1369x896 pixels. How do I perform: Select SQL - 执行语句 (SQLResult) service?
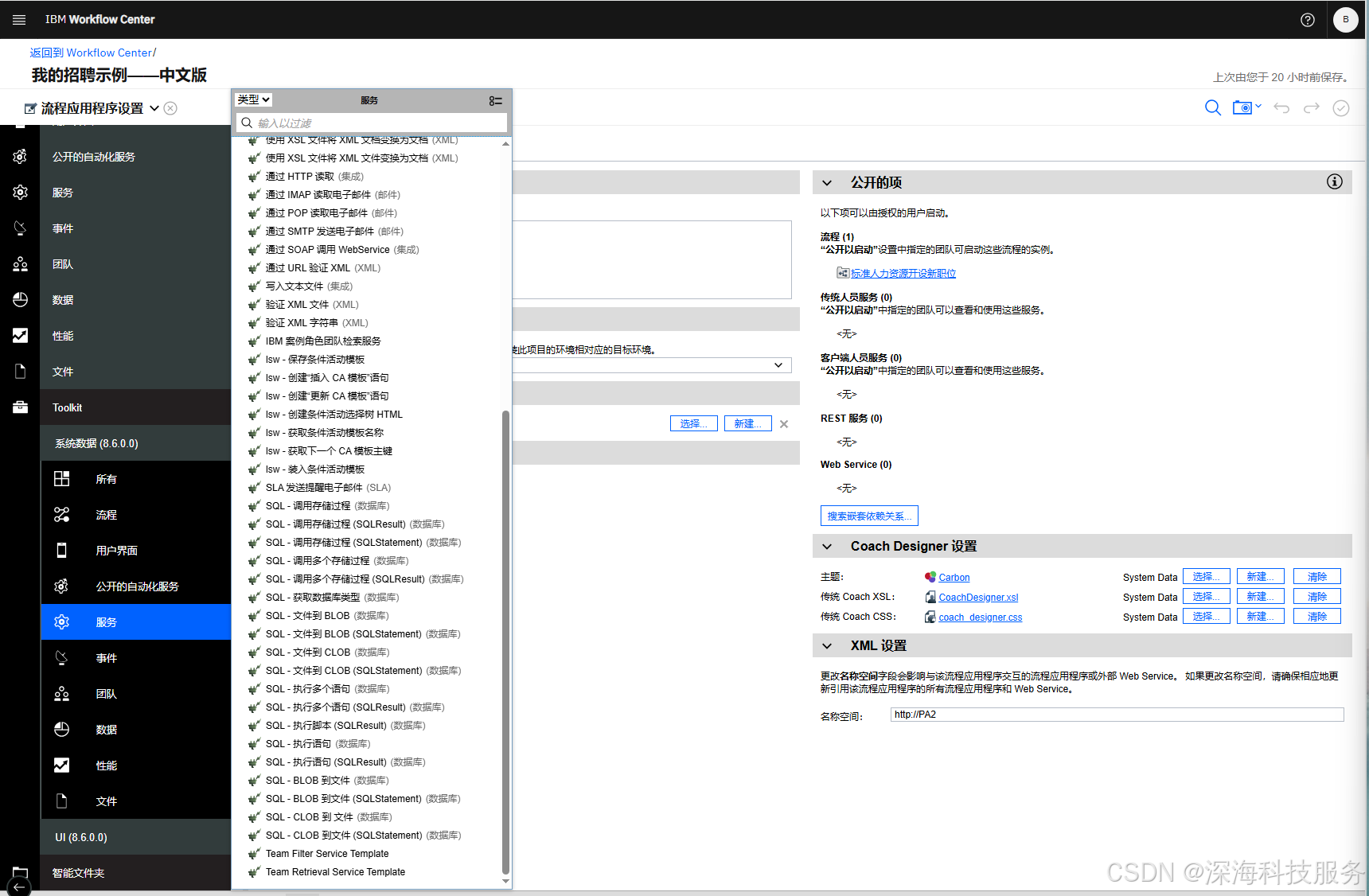(345, 762)
